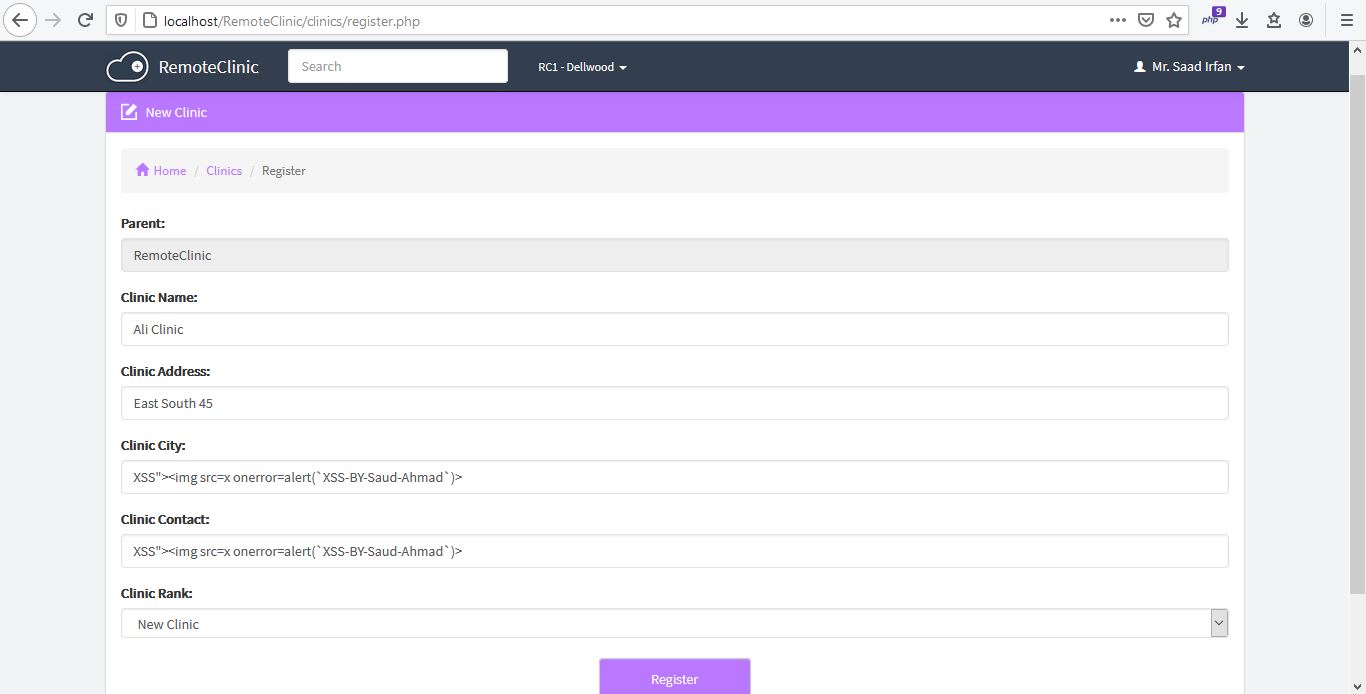Submit the form with the Register button
The height and width of the screenshot is (694, 1366).
[x=674, y=677]
